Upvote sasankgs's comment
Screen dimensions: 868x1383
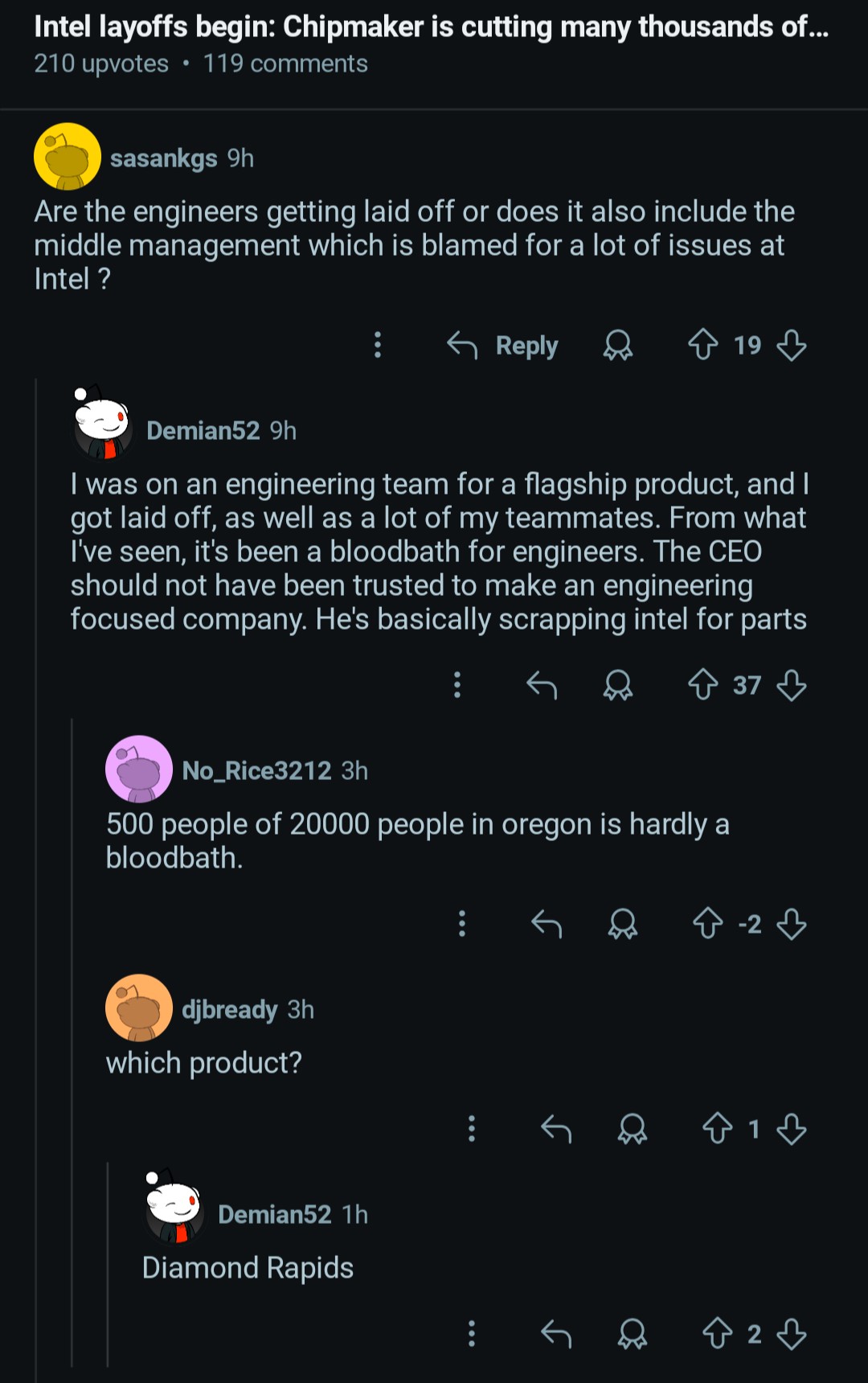pos(703,345)
